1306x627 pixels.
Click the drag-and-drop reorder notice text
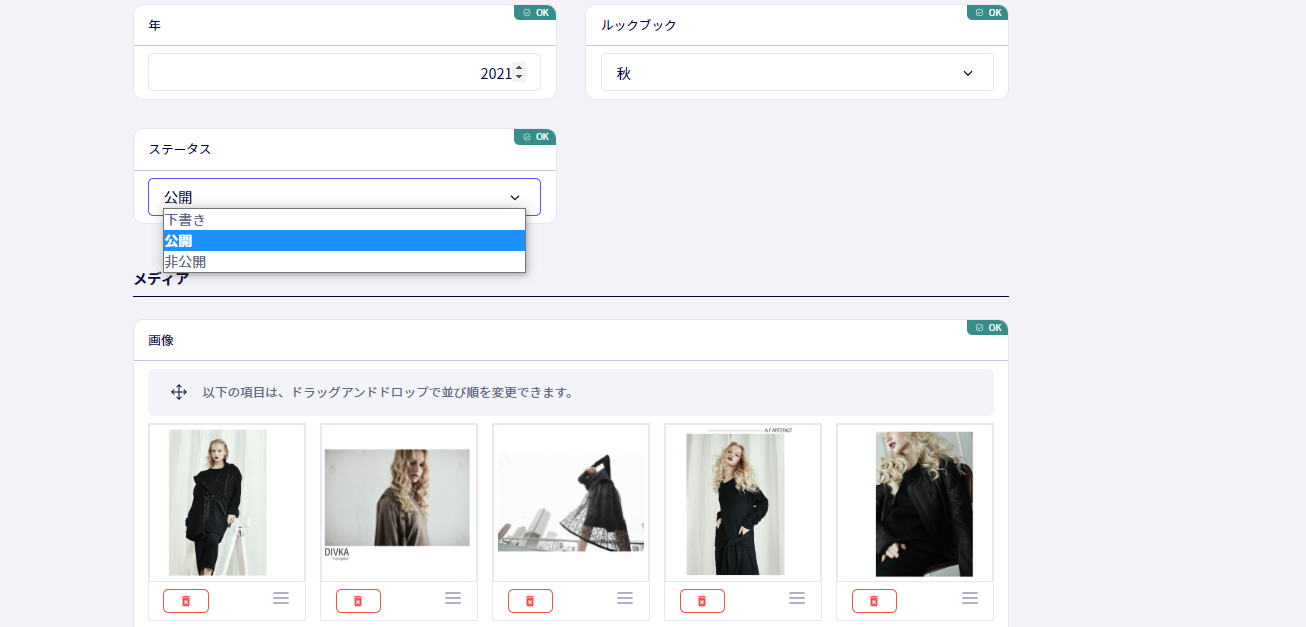point(388,392)
